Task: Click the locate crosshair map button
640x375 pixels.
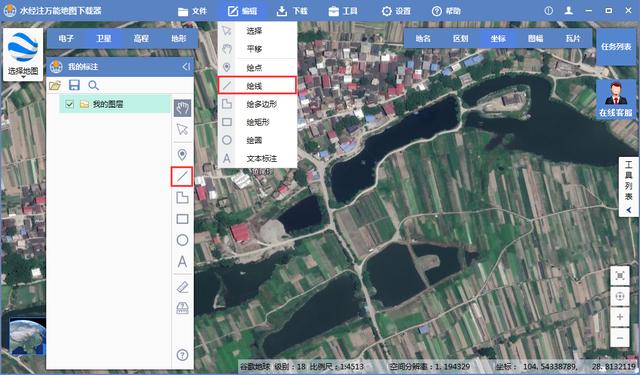Action: pos(620,297)
